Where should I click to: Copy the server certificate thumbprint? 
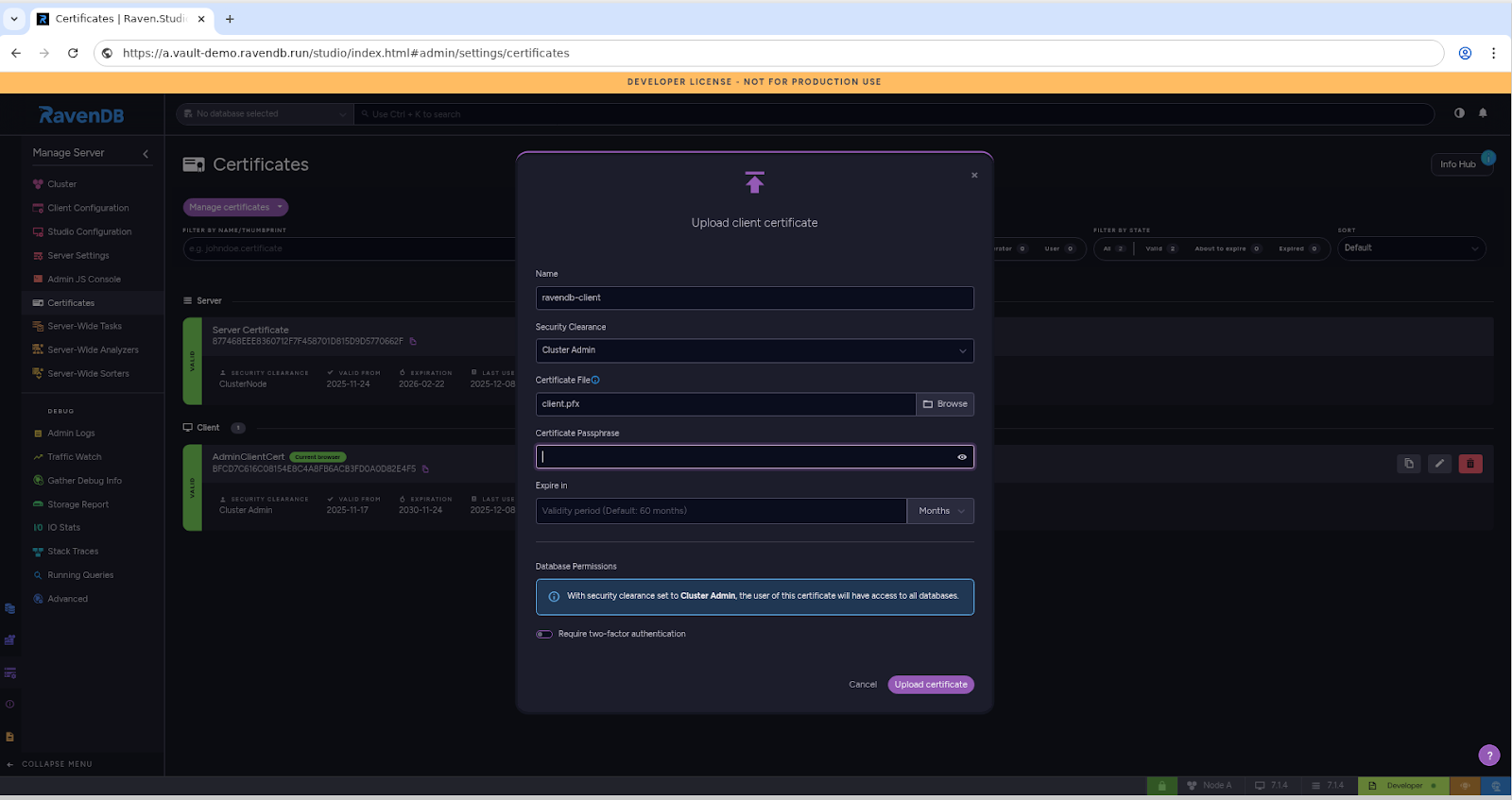[413, 342]
